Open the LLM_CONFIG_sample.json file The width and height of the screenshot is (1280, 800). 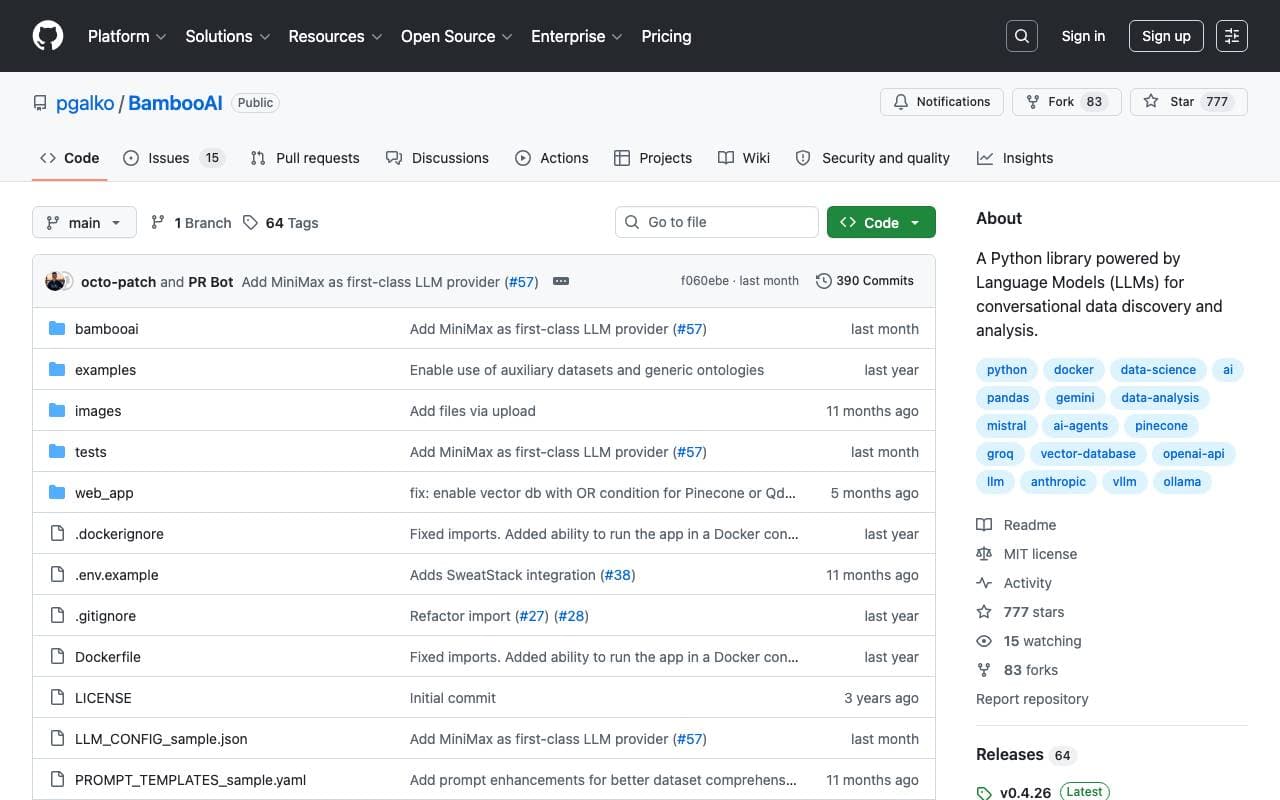pos(161,739)
